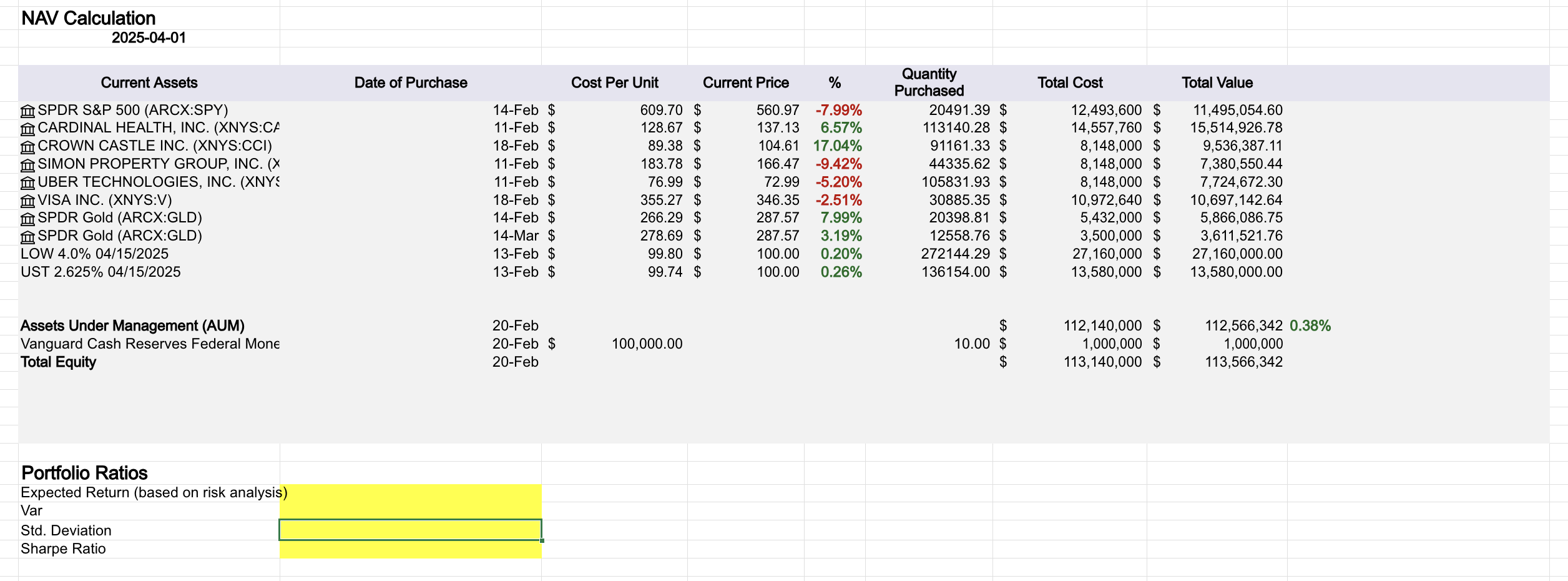The image size is (1568, 581).
Task: Select the UBER TECHNOLOGIES stock icon
Action: click(x=27, y=182)
